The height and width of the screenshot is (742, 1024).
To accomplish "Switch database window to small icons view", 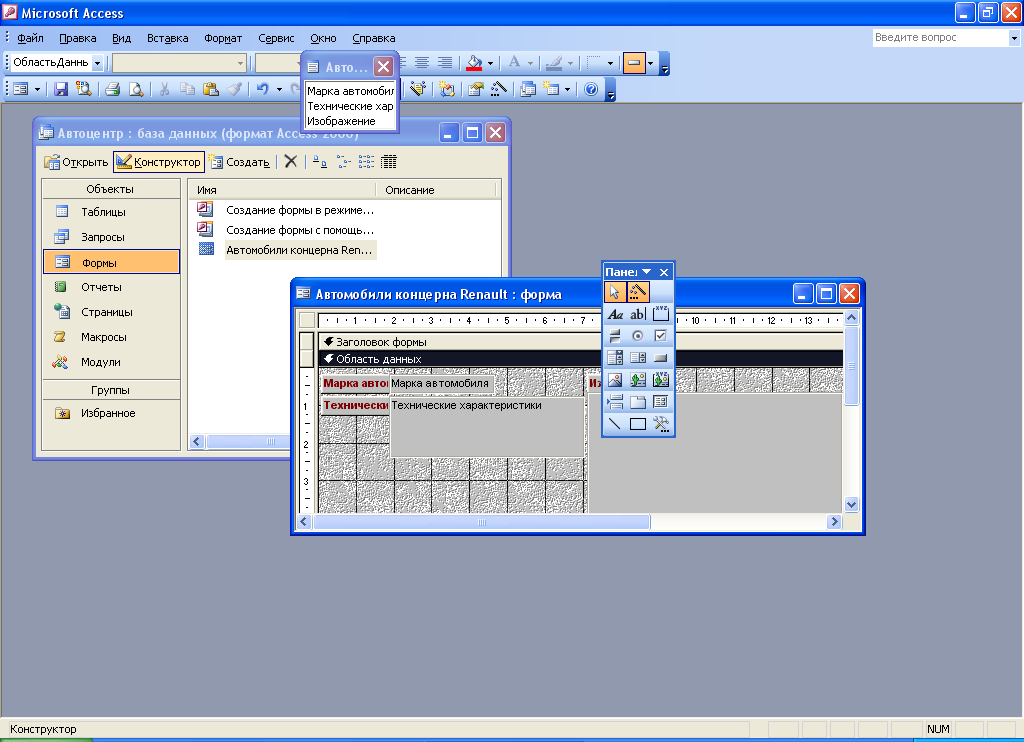I will coord(344,161).
